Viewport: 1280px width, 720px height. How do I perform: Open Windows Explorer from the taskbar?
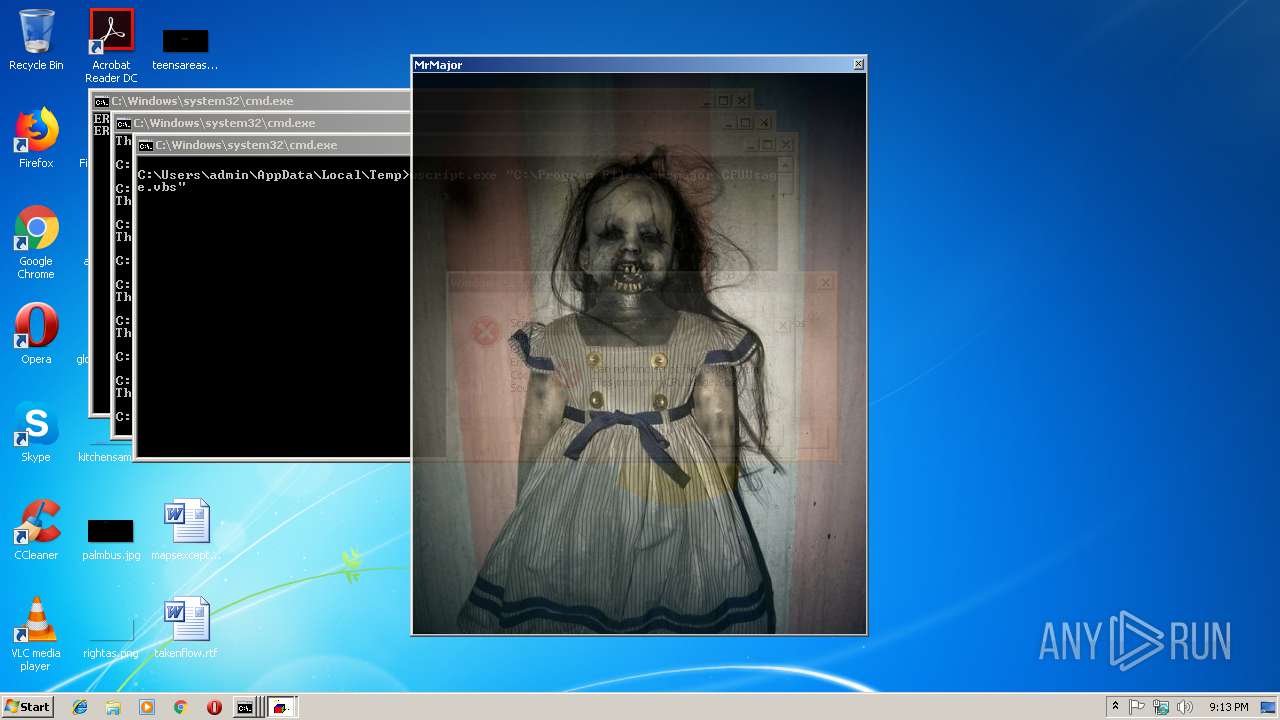[113, 707]
